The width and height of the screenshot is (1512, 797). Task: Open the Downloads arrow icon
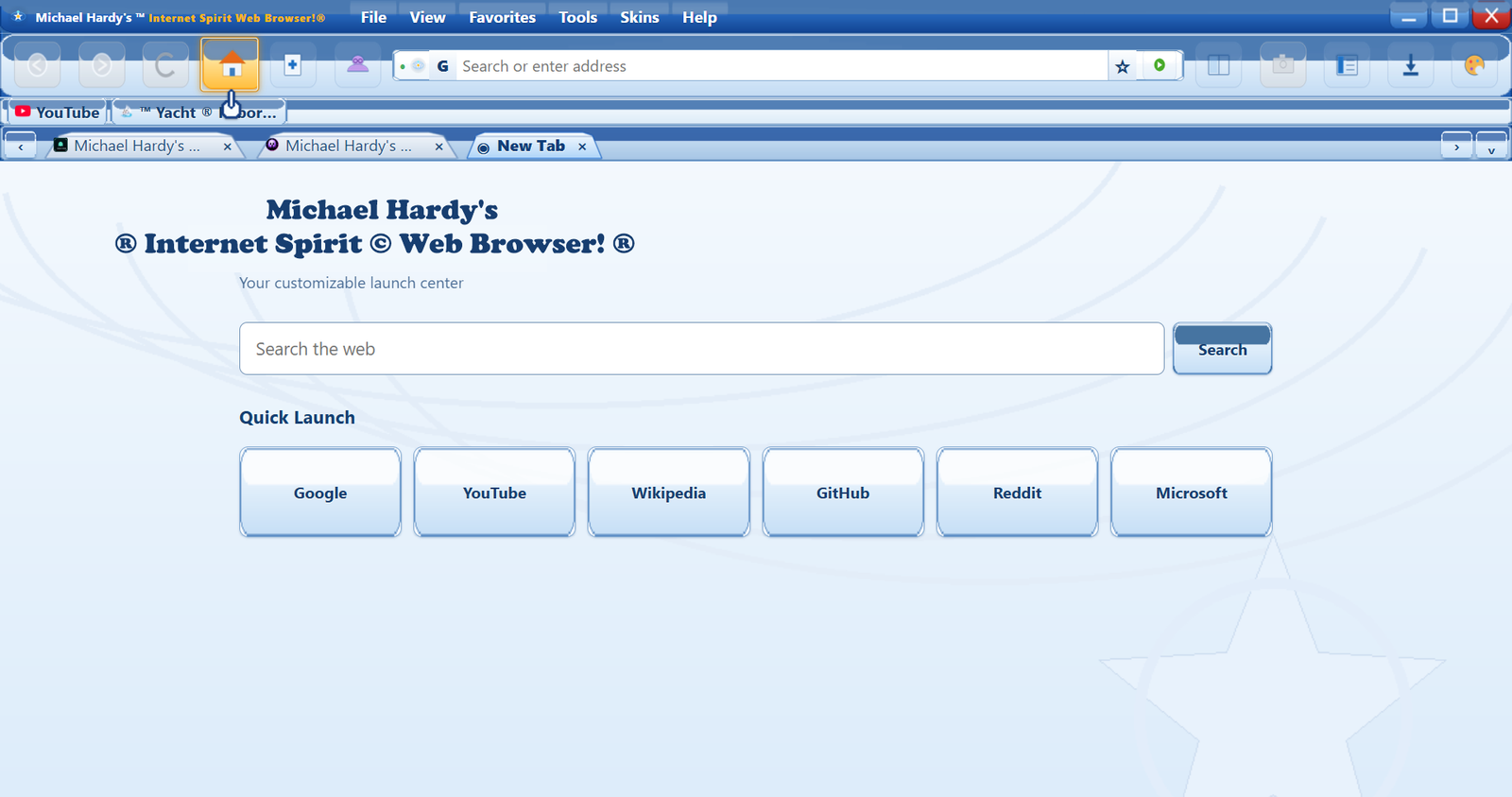[x=1410, y=65]
